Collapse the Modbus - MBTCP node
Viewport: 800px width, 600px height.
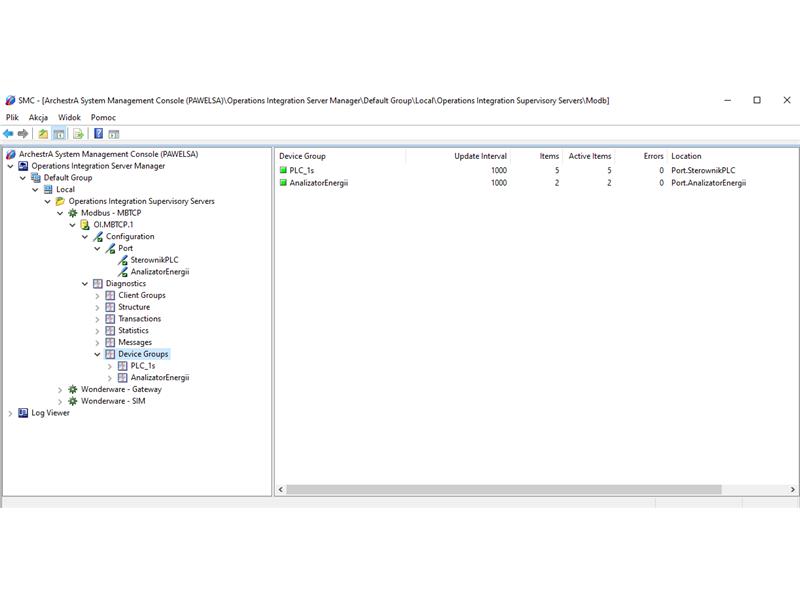point(60,213)
